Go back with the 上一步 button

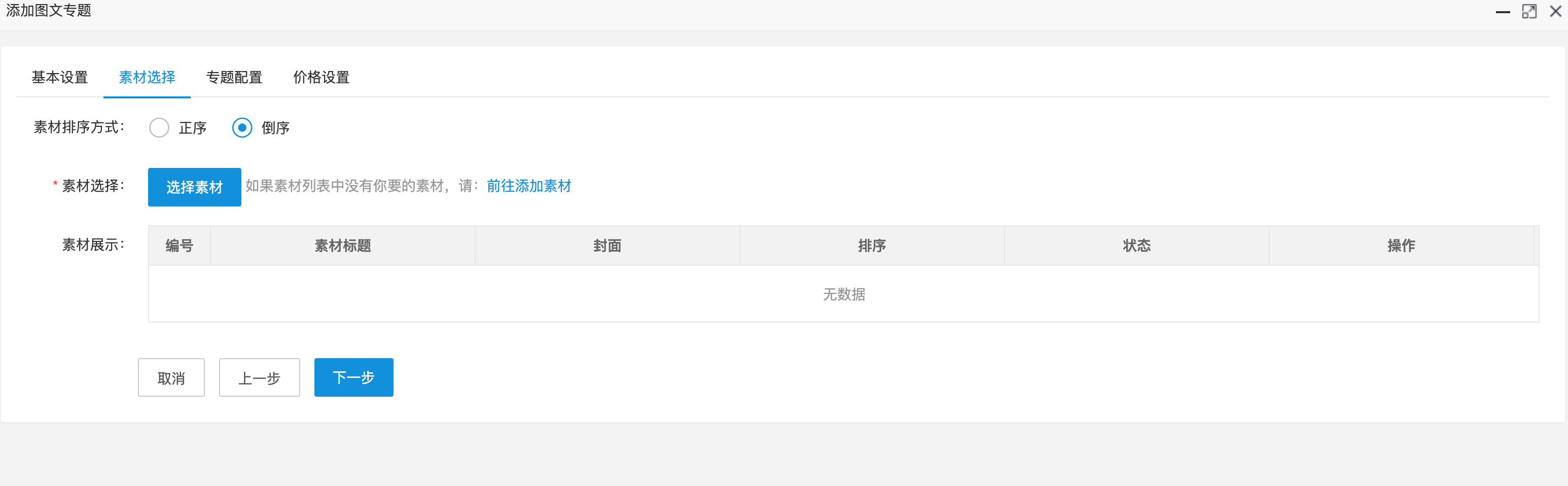[259, 377]
